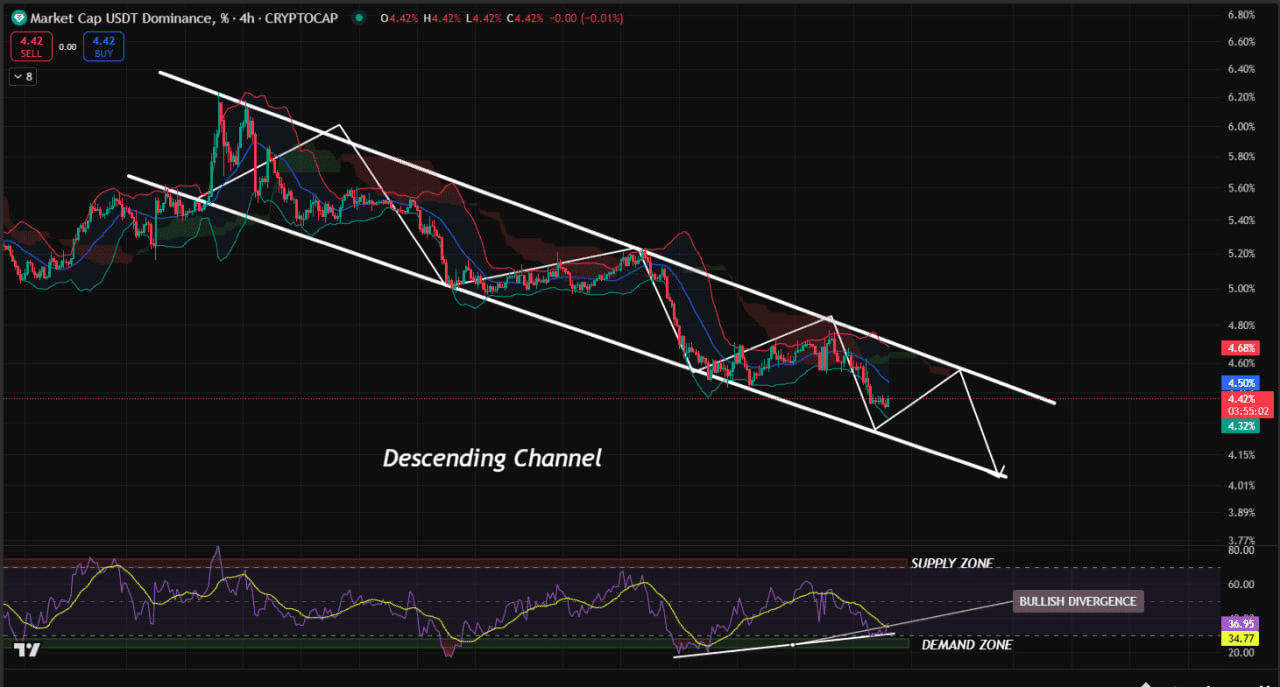The image size is (1280, 687).
Task: Click the green 4.32% price label
Action: pyautogui.click(x=1240, y=426)
